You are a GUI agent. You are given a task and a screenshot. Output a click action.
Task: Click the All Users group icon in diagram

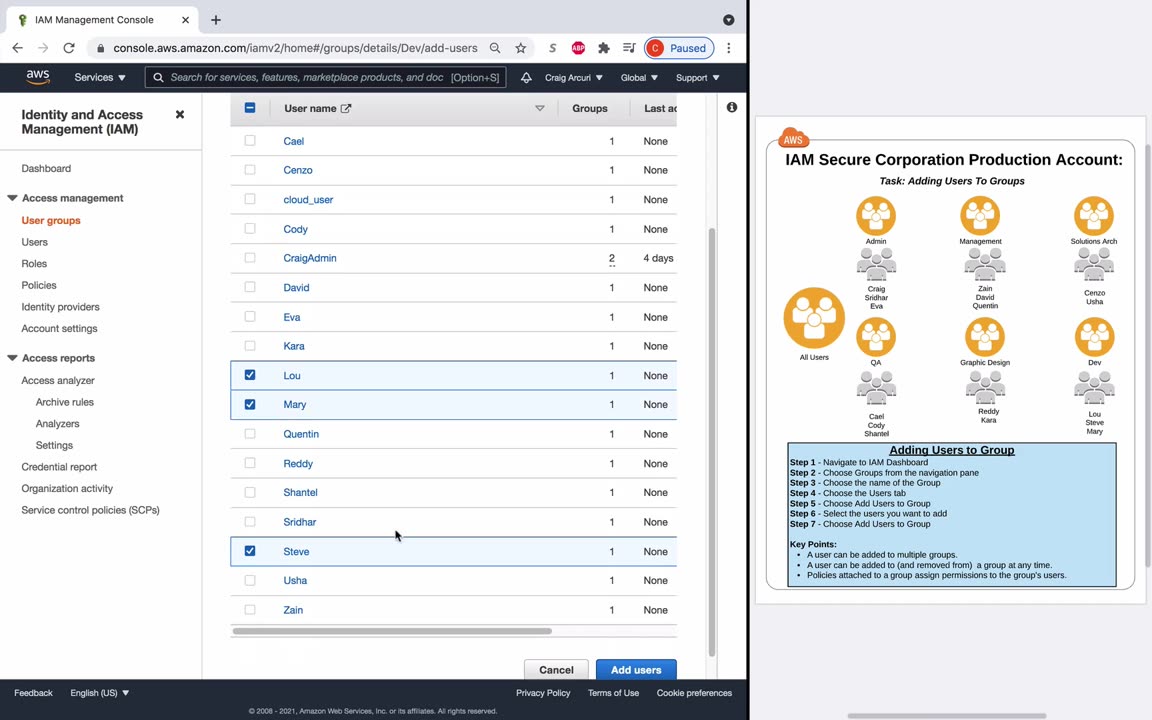814,317
